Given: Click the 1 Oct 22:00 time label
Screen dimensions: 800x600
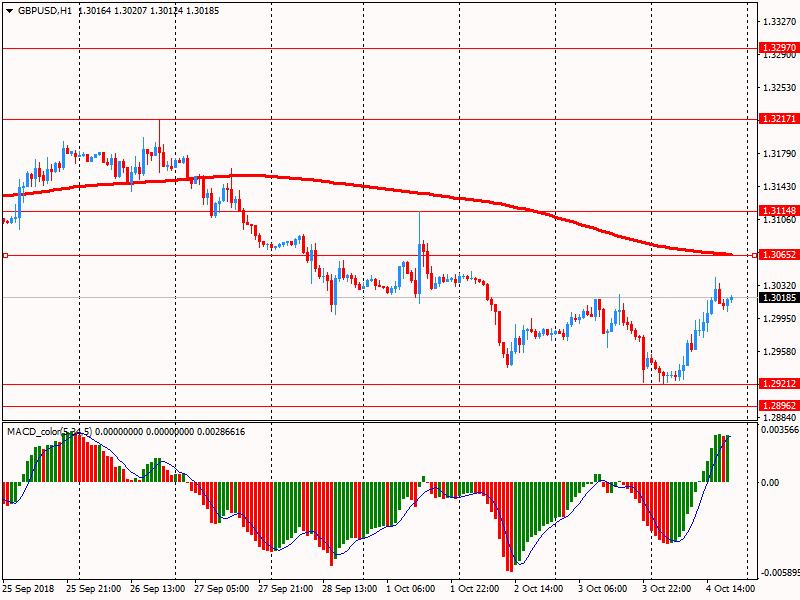Looking at the screenshot, I should [x=474, y=588].
